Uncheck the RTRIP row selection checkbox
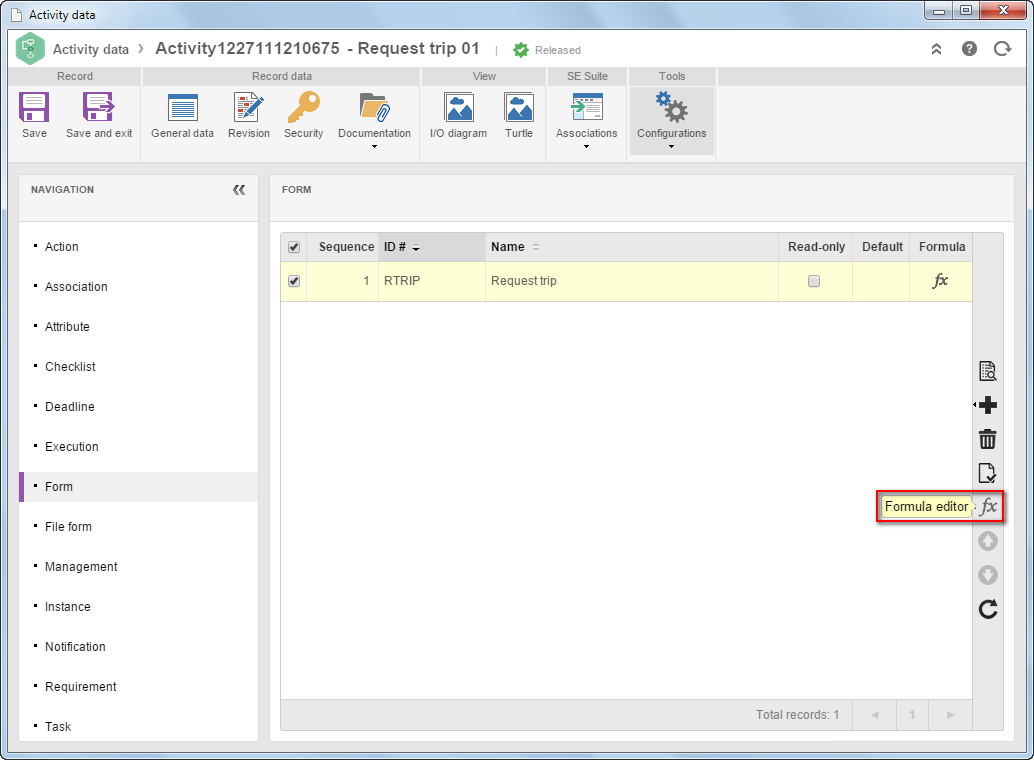This screenshot has height=760, width=1034. pyautogui.click(x=294, y=281)
